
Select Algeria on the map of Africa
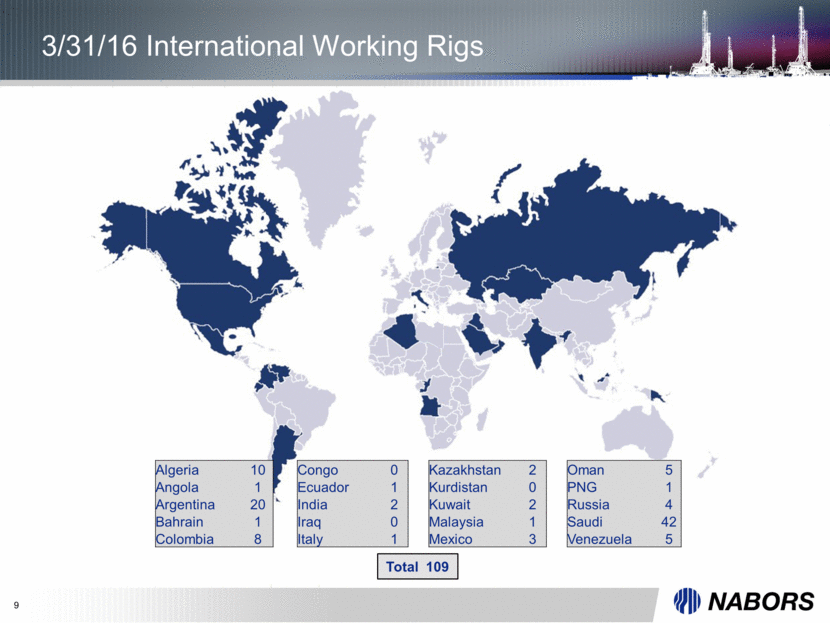coord(404,331)
